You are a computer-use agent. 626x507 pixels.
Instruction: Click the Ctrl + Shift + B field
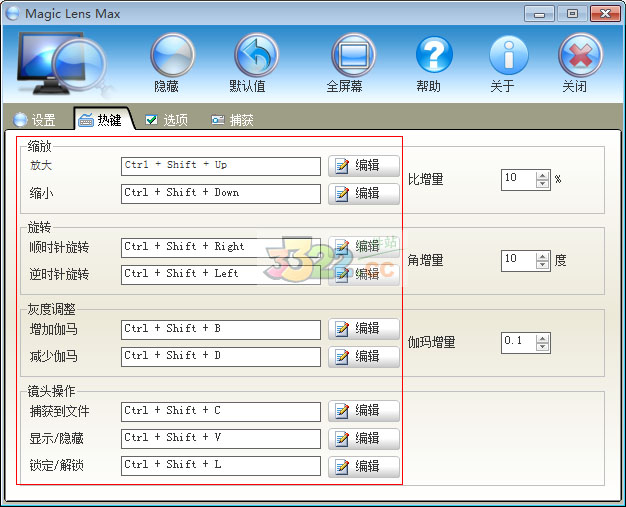point(221,329)
